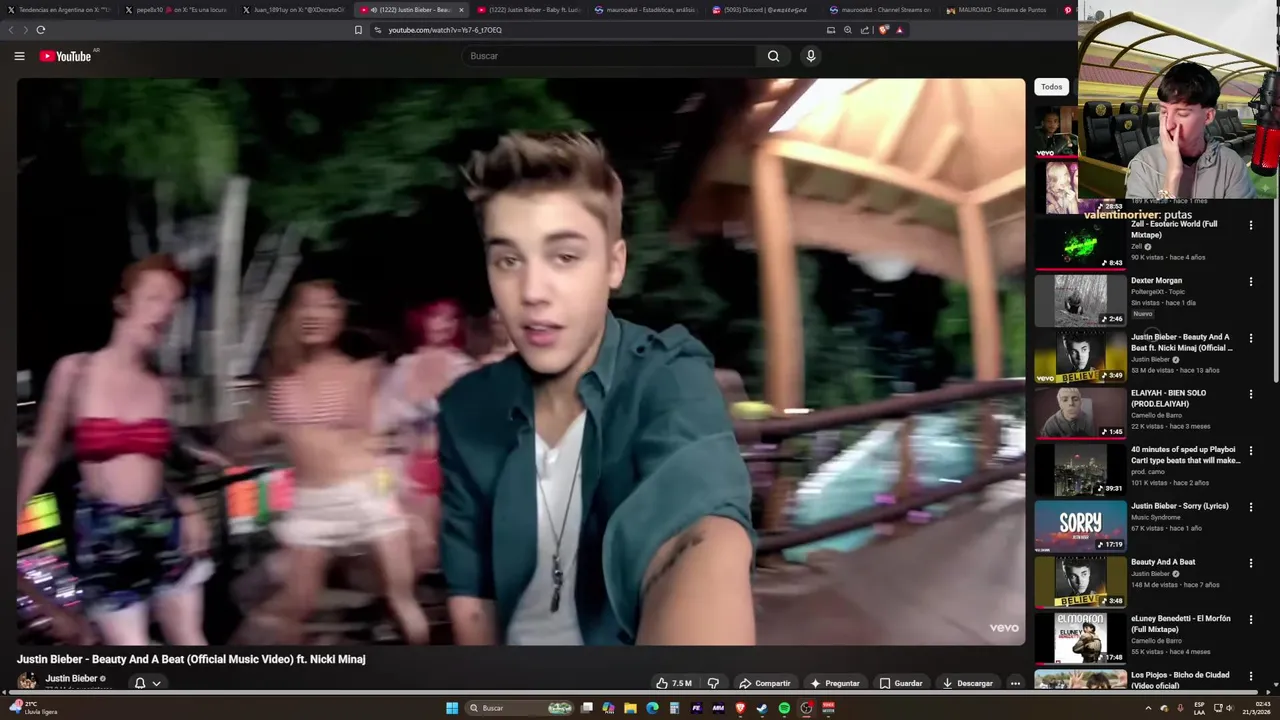The width and height of the screenshot is (1280, 720).
Task: Bookmark the page using address bar bookmark icon
Action: [358, 30]
